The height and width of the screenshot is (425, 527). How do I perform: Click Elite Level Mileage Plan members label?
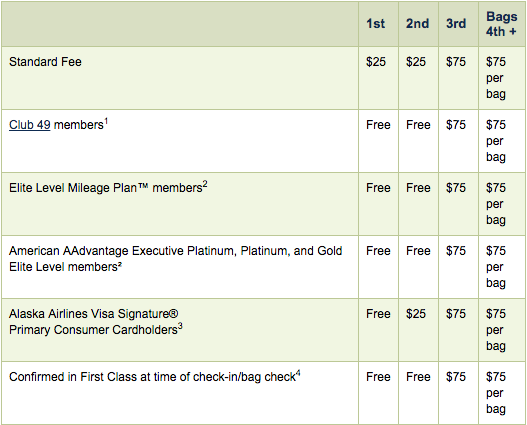(108, 187)
